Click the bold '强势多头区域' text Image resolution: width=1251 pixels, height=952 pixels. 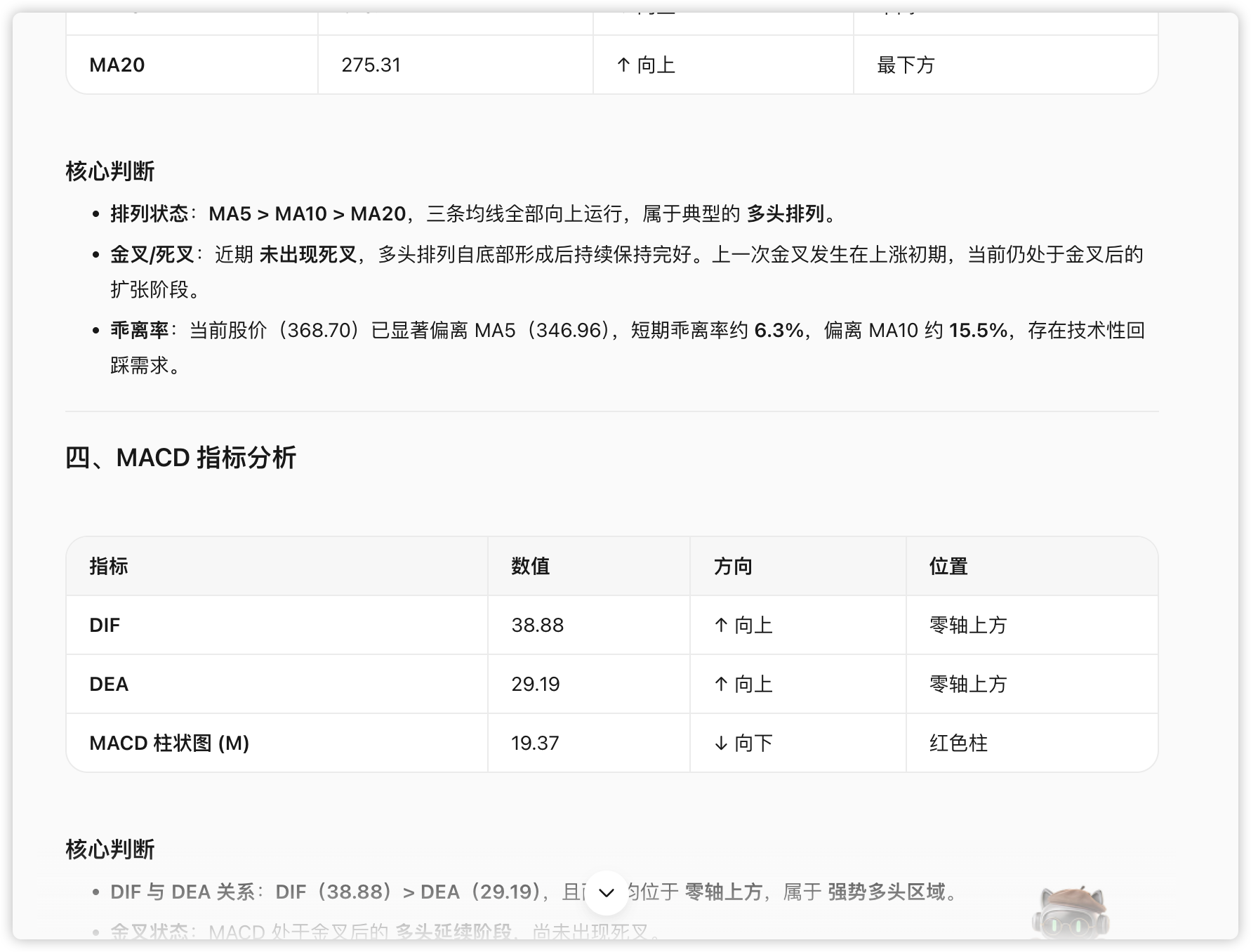[887, 892]
